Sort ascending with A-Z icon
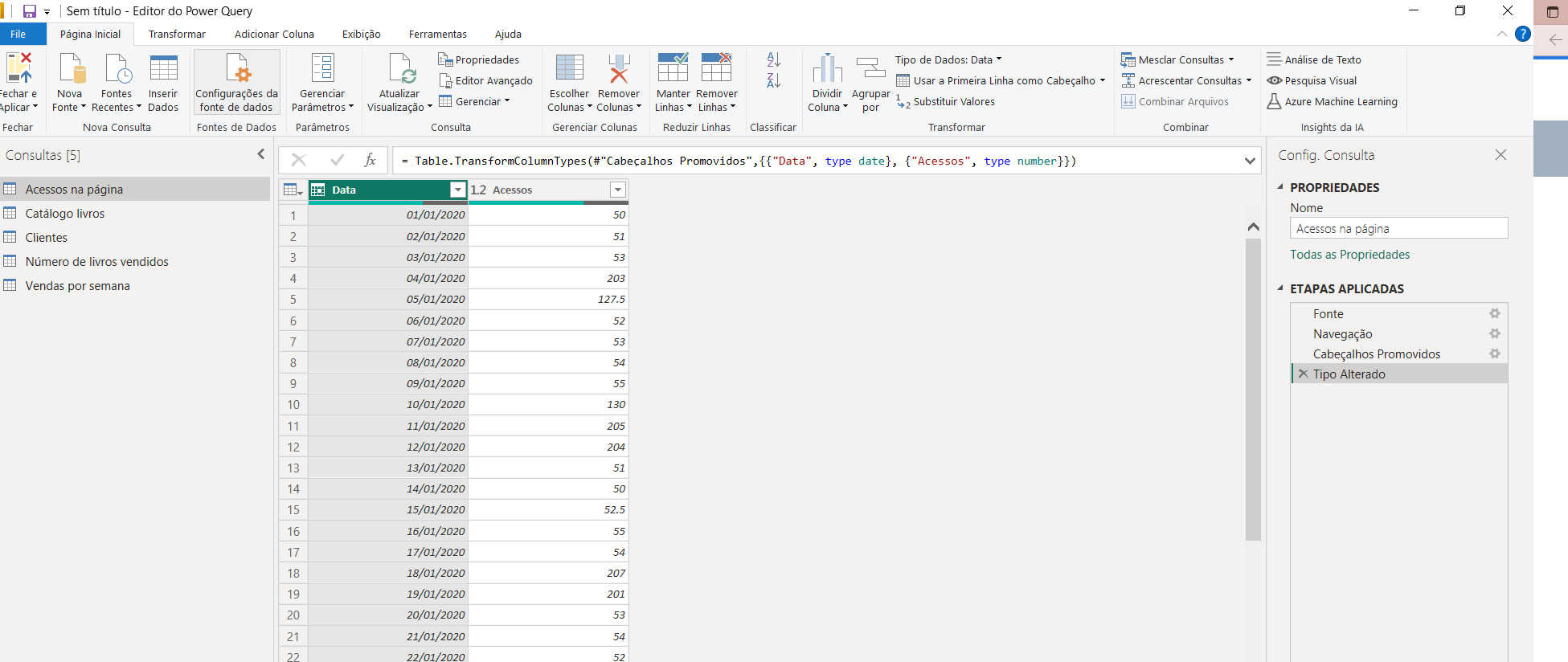 click(773, 59)
